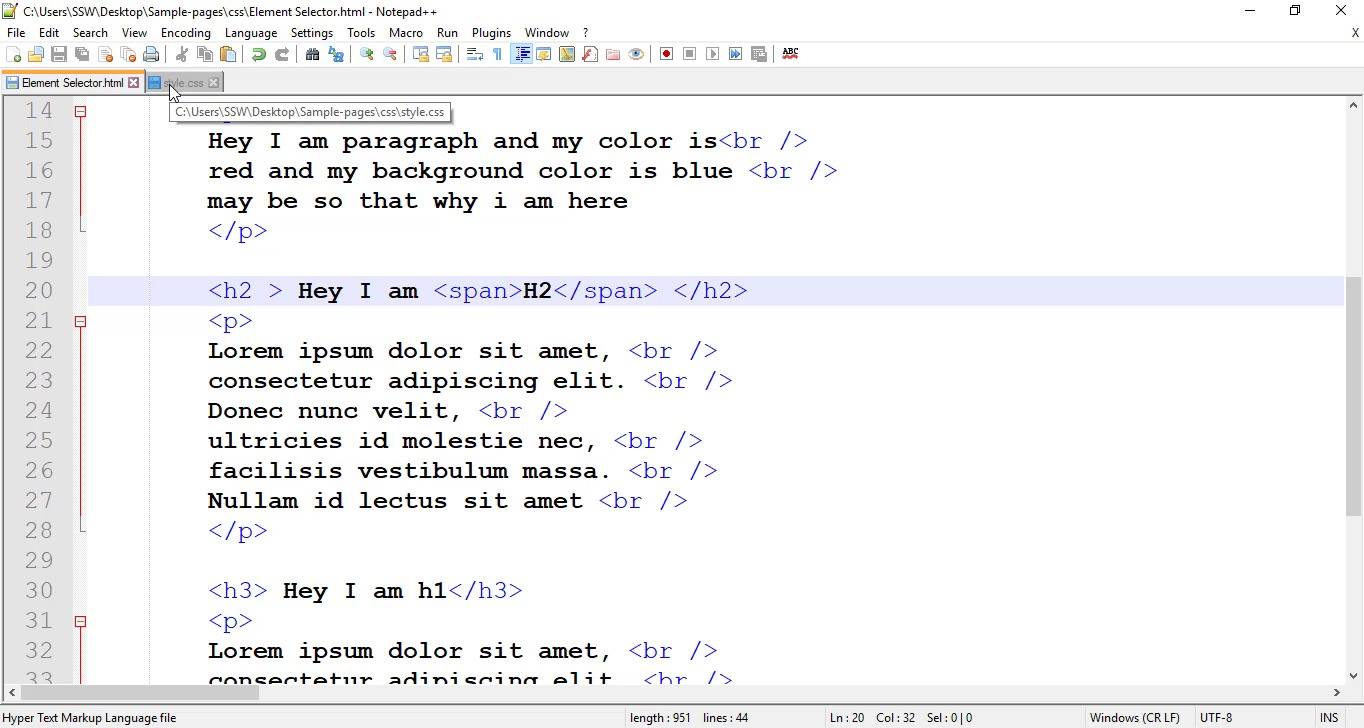The height and width of the screenshot is (728, 1364).
Task: Collapse the fold marker at line 21
Action: (81, 321)
